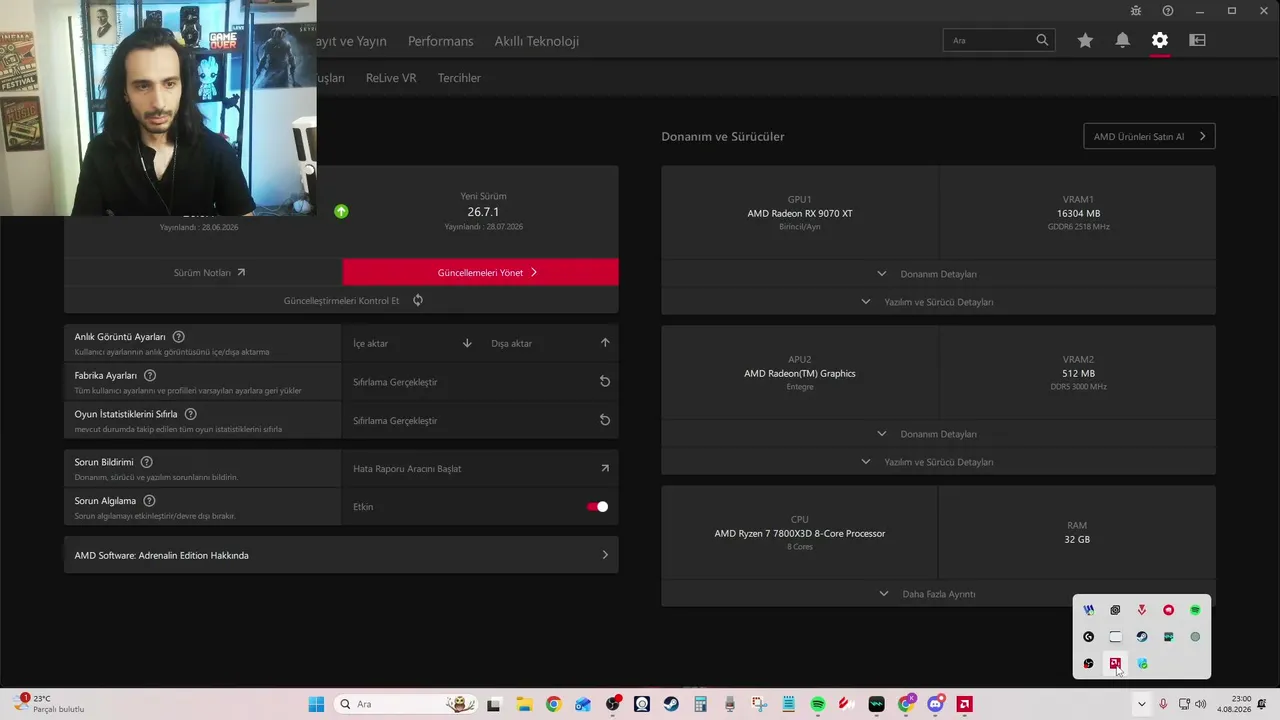Expand Donanım Detayları under AMD Radeon RX 9070 XT
1280x720 pixels.
pyautogui.click(x=938, y=273)
